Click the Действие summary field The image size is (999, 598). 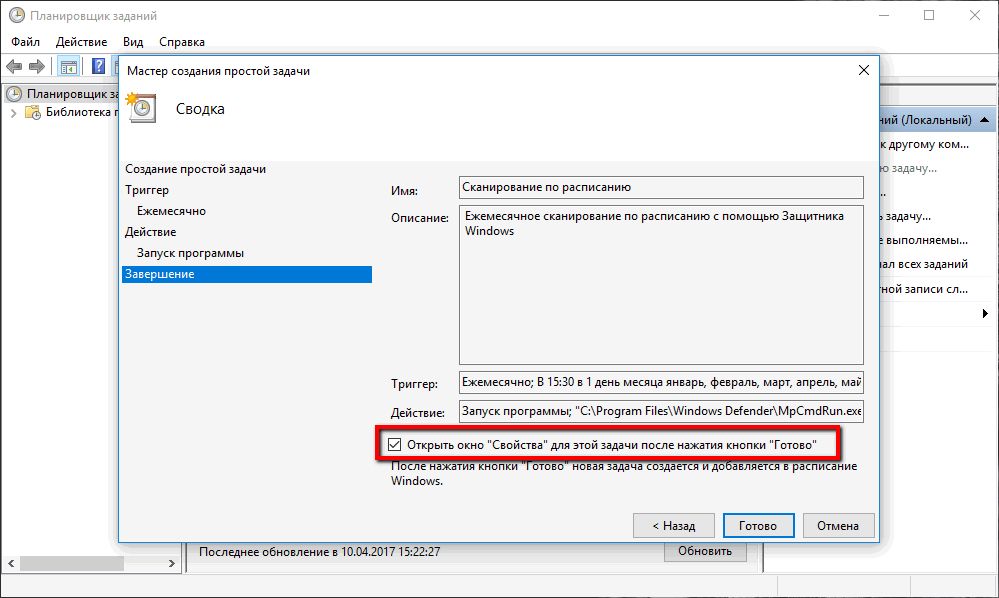[661, 411]
